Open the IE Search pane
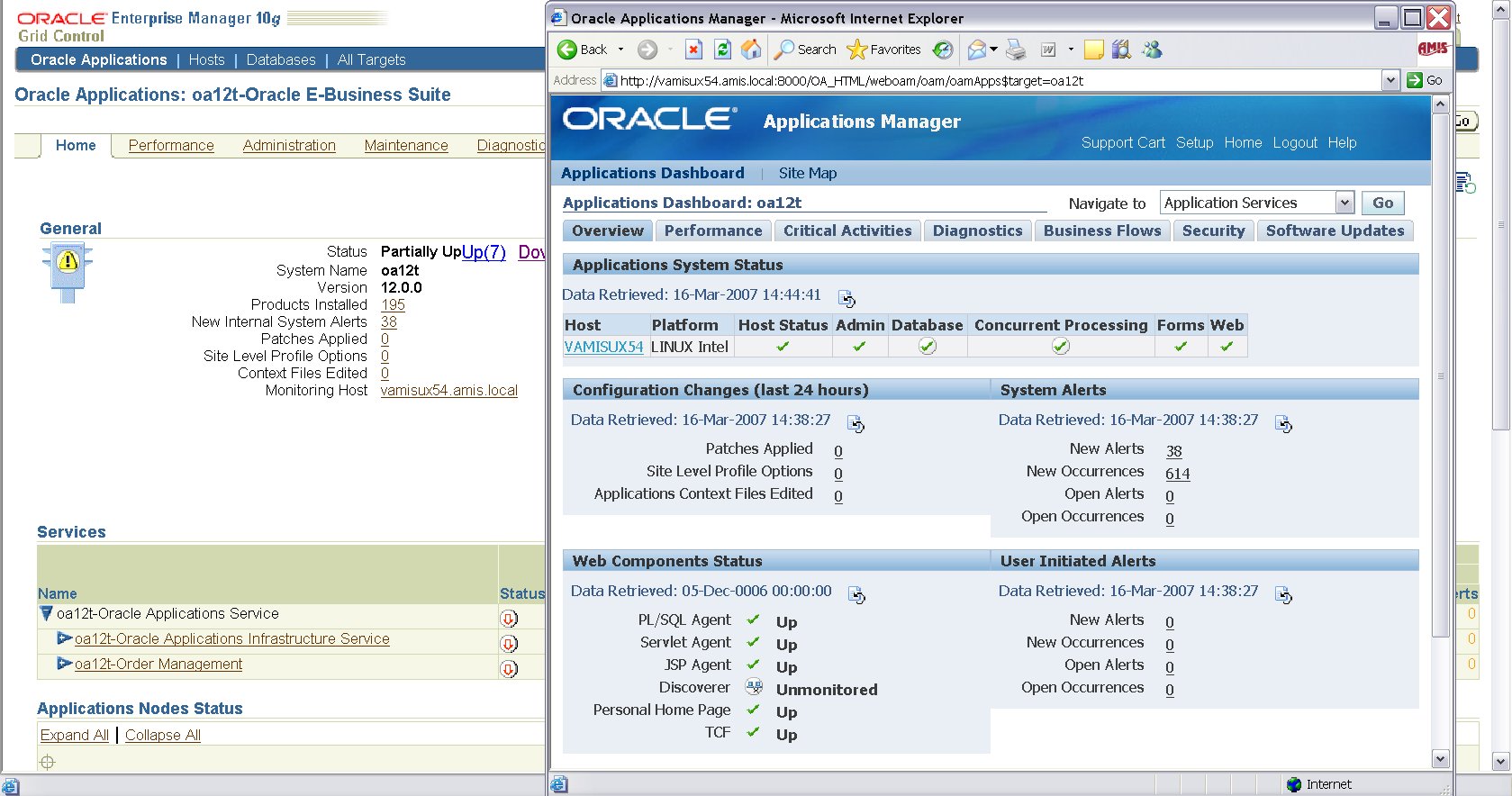This screenshot has height=796, width=1512. click(x=806, y=50)
